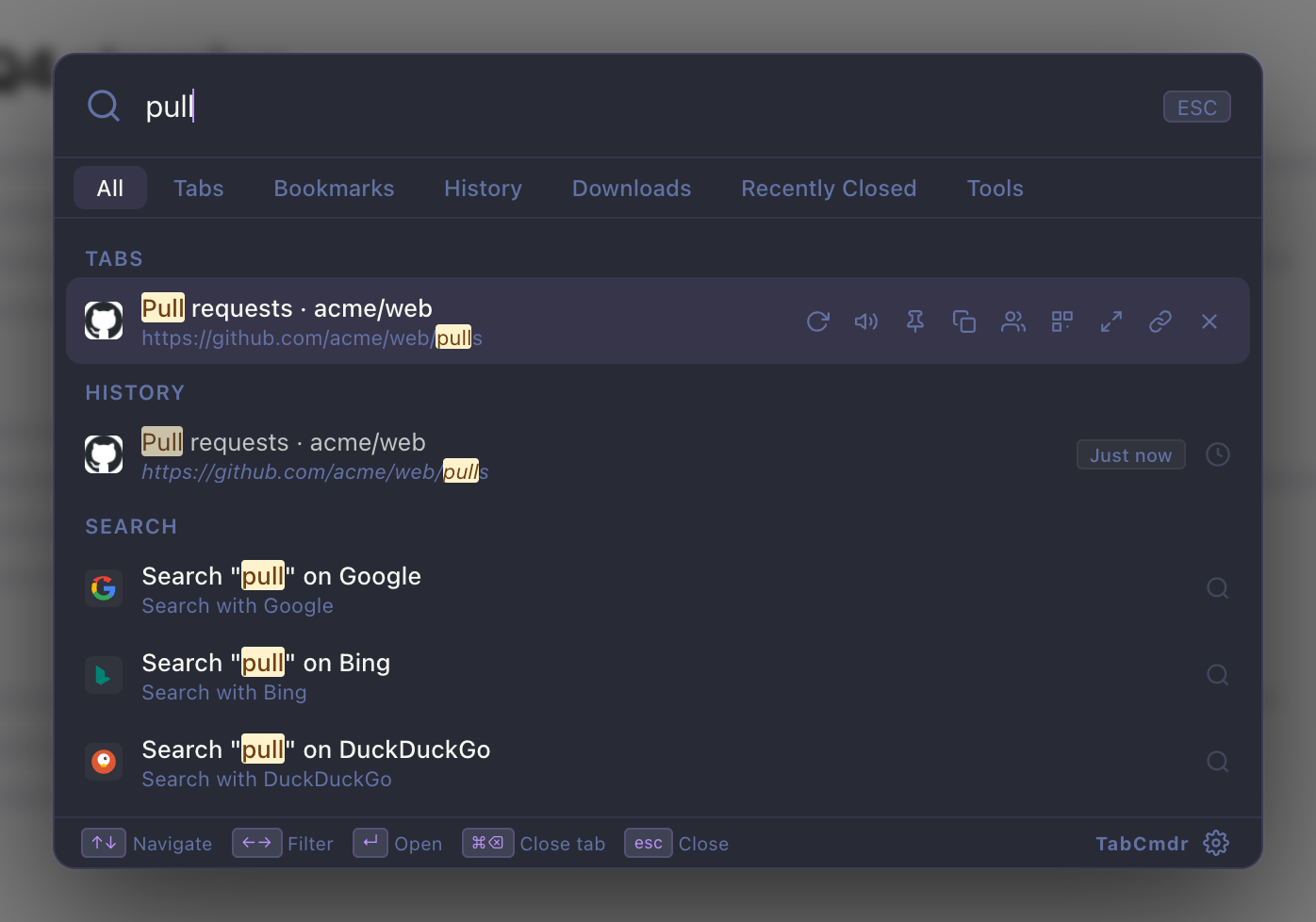The image size is (1316, 922).
Task: Mute the Pull requests tab audio
Action: (866, 321)
